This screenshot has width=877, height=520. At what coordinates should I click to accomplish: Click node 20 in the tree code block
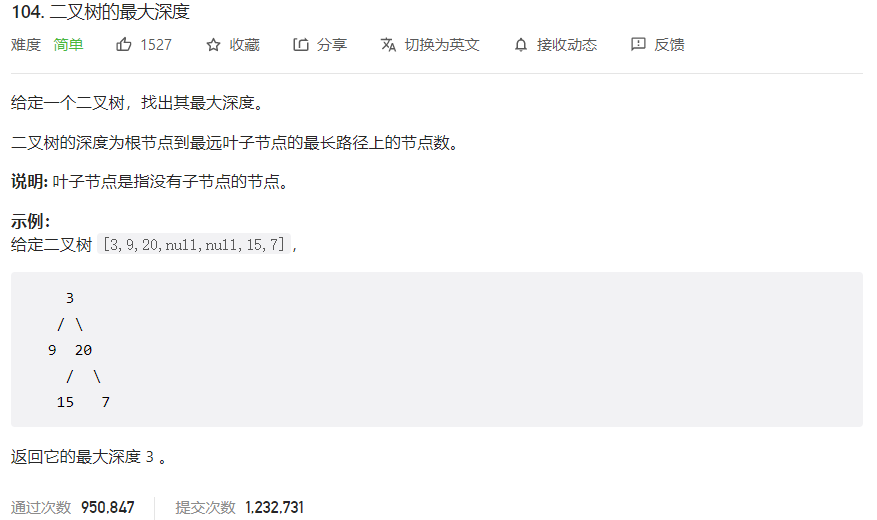pyautogui.click(x=83, y=350)
